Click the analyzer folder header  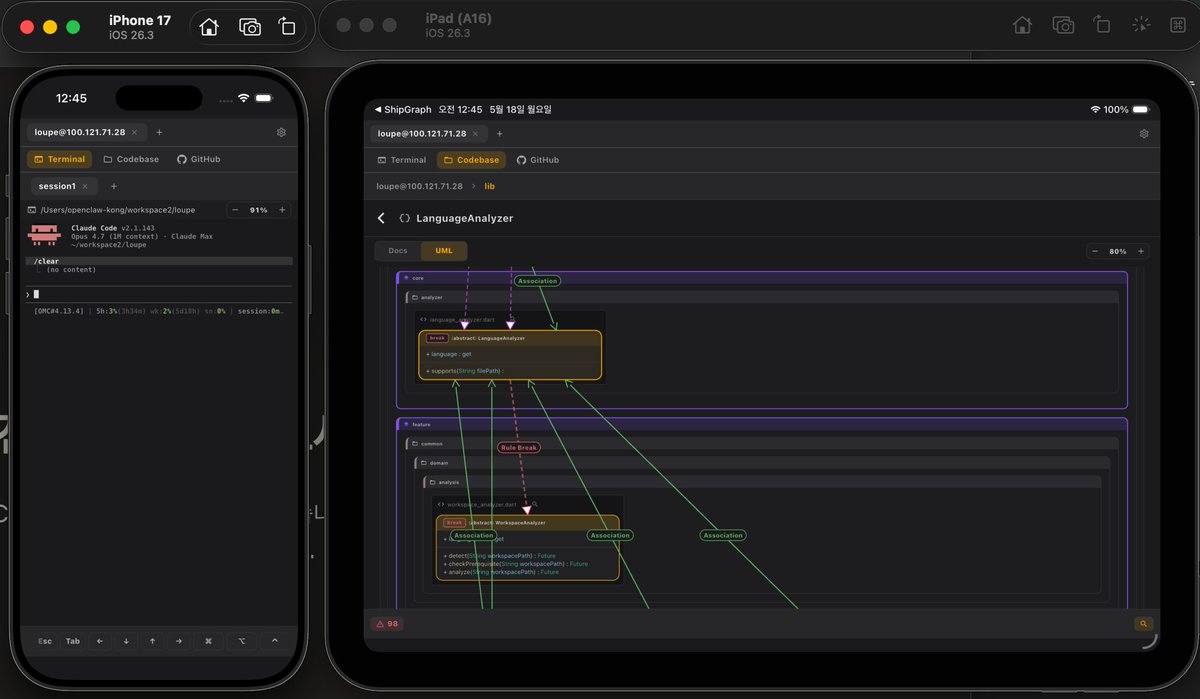[762, 297]
